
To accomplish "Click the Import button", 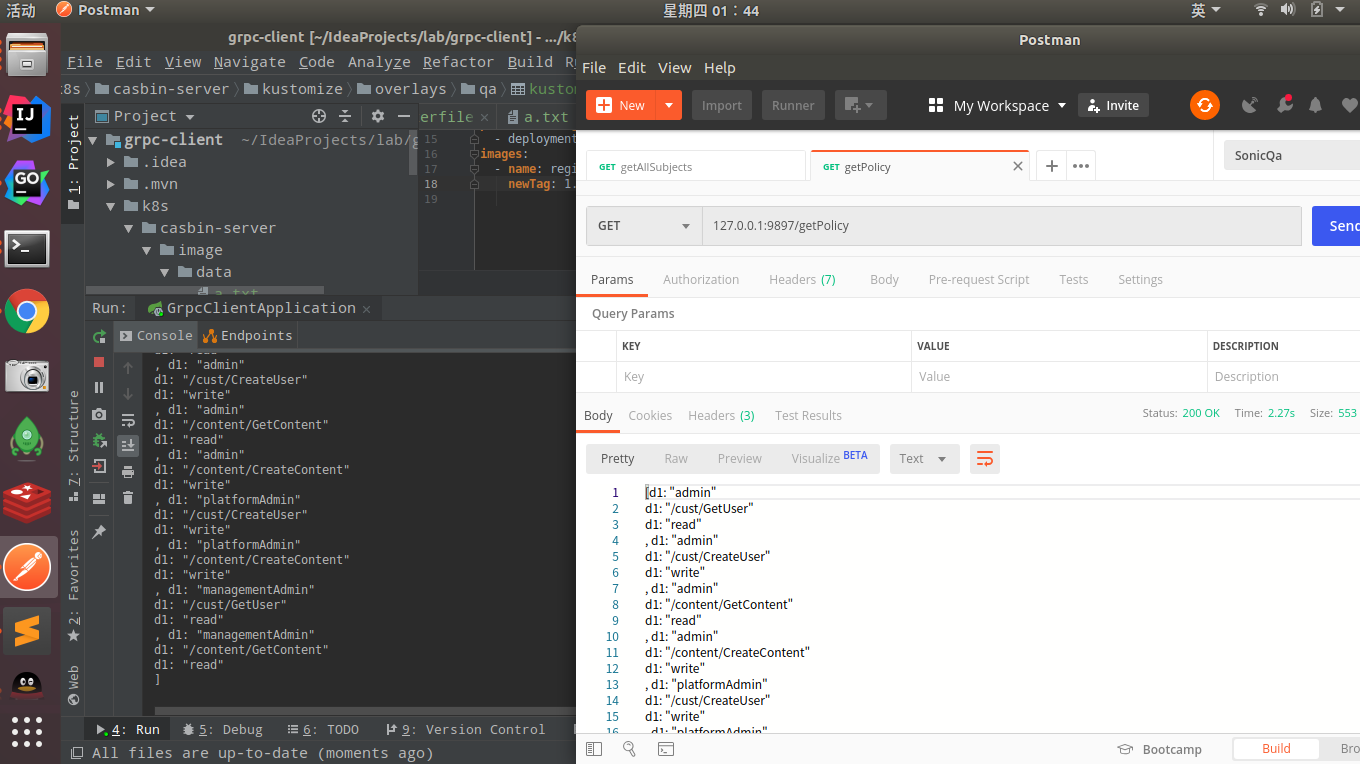I will [x=722, y=105].
